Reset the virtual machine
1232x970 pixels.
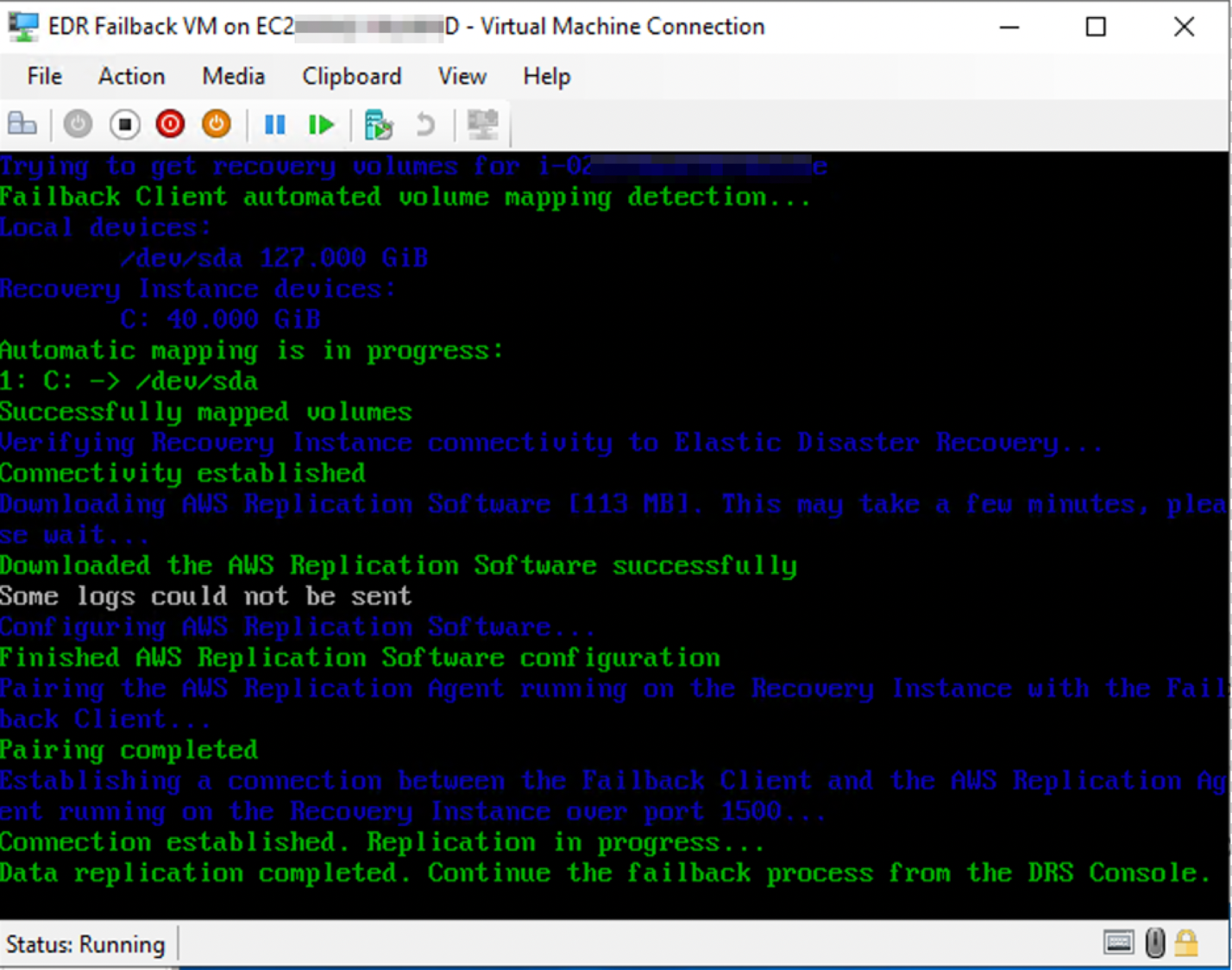point(320,124)
